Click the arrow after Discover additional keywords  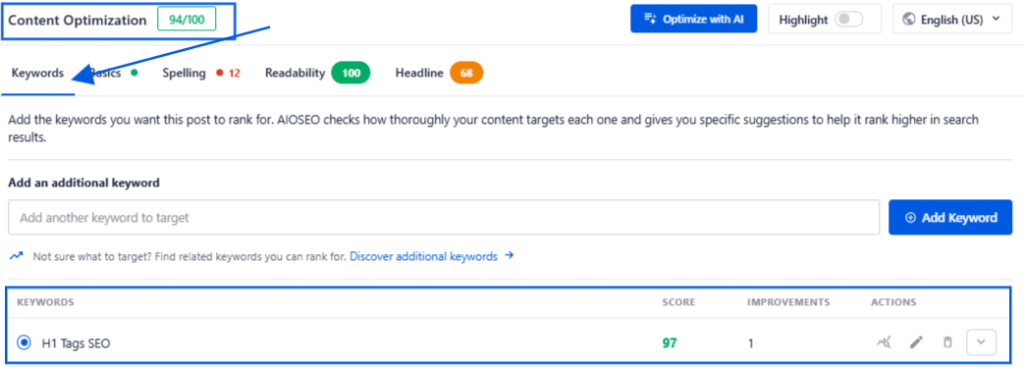click(509, 256)
